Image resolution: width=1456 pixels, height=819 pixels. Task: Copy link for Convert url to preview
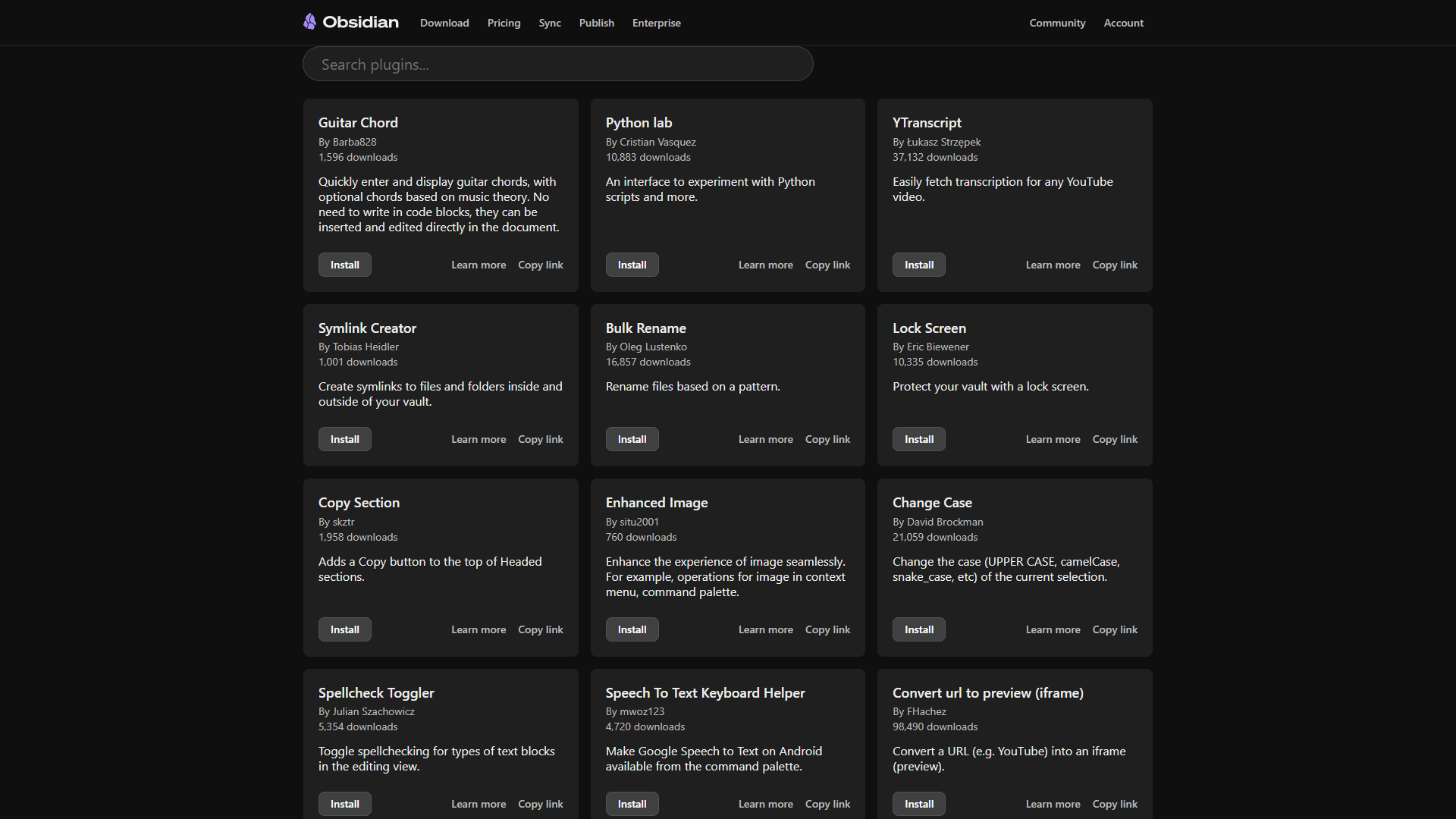coord(1116,804)
